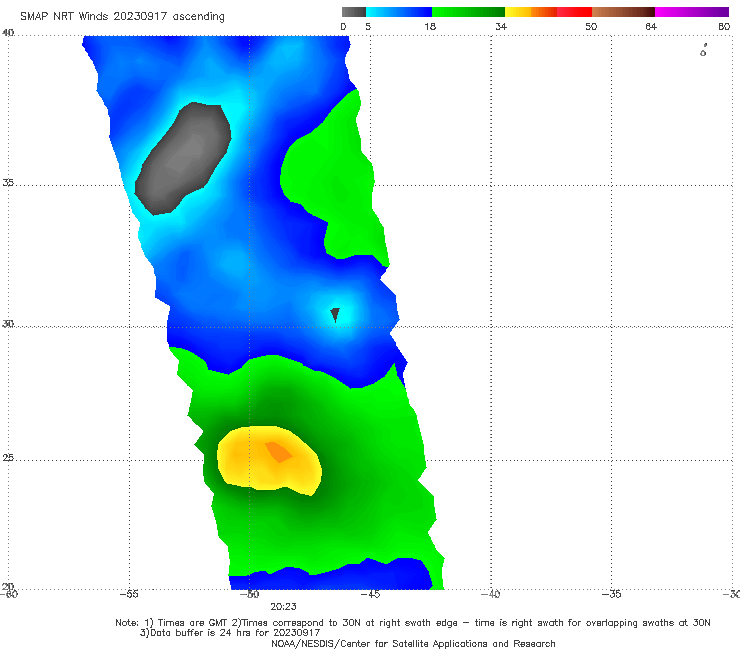The image size is (740, 650).
Task: Click the latitude label '35' on the axis
Action: point(8,182)
